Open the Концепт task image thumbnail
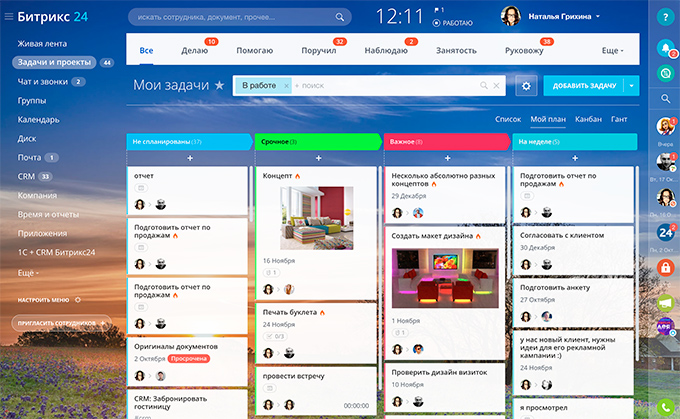 (316, 218)
